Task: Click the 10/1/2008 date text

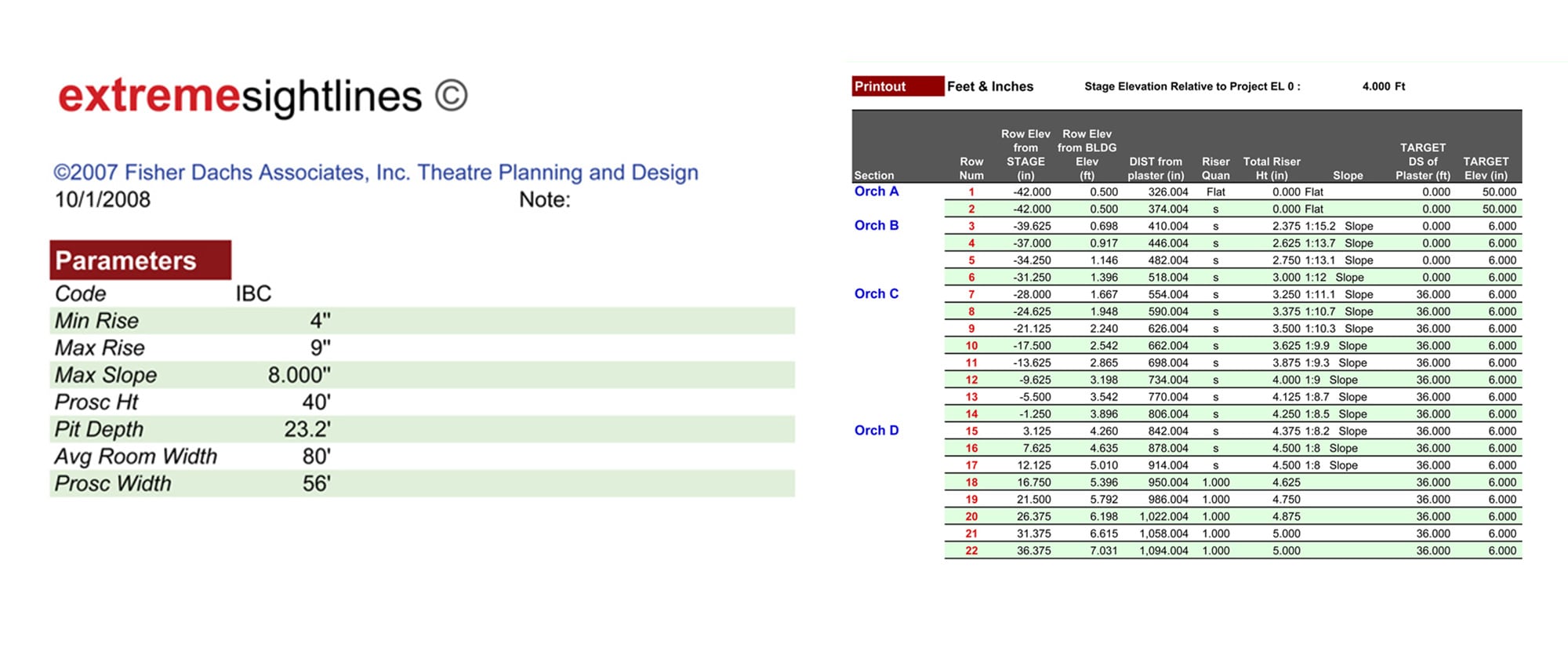Action: [x=103, y=200]
